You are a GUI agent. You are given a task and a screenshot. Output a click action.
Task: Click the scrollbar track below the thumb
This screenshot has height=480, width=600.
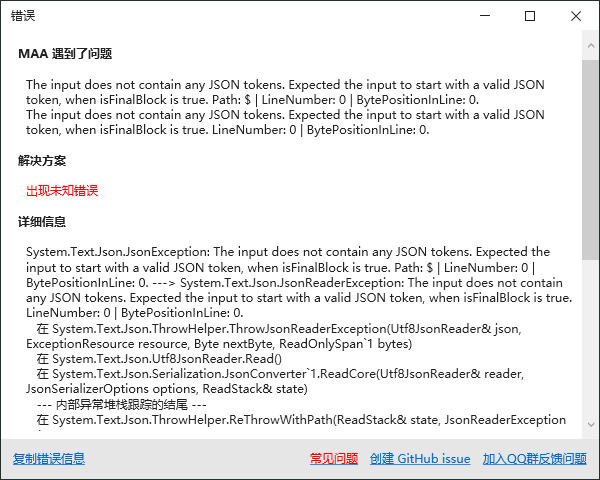590,335
